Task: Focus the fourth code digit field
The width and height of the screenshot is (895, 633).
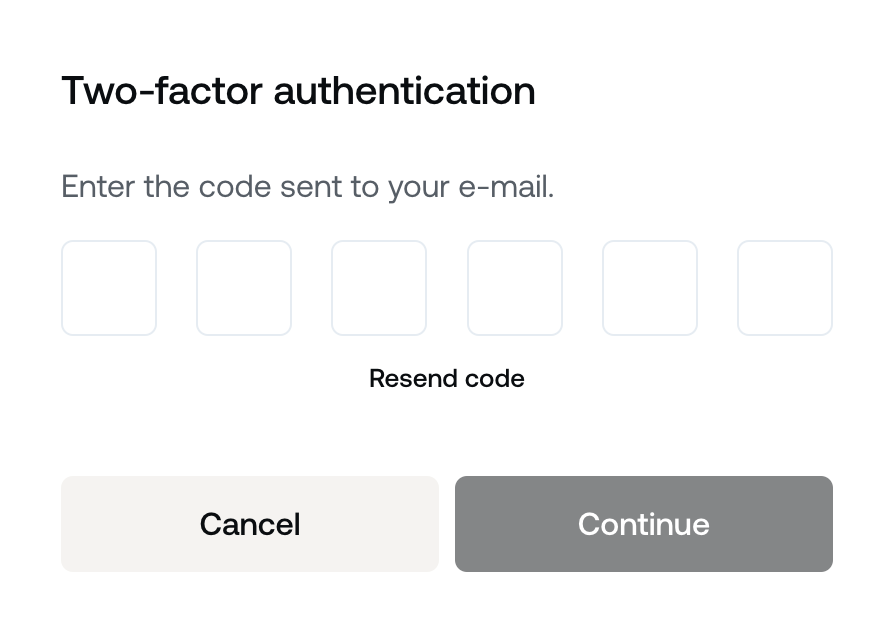Action: [515, 288]
